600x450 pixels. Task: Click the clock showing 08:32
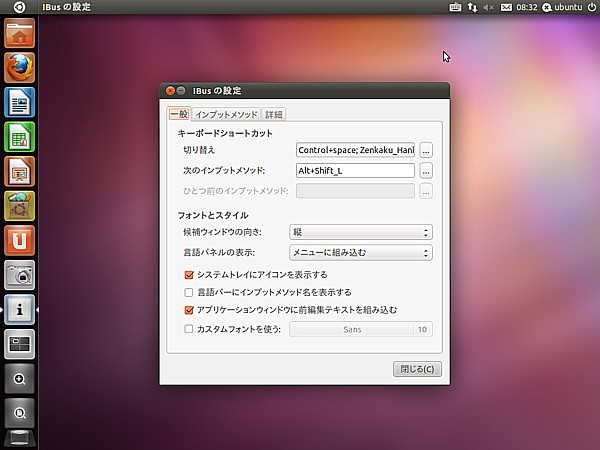pyautogui.click(x=527, y=7)
